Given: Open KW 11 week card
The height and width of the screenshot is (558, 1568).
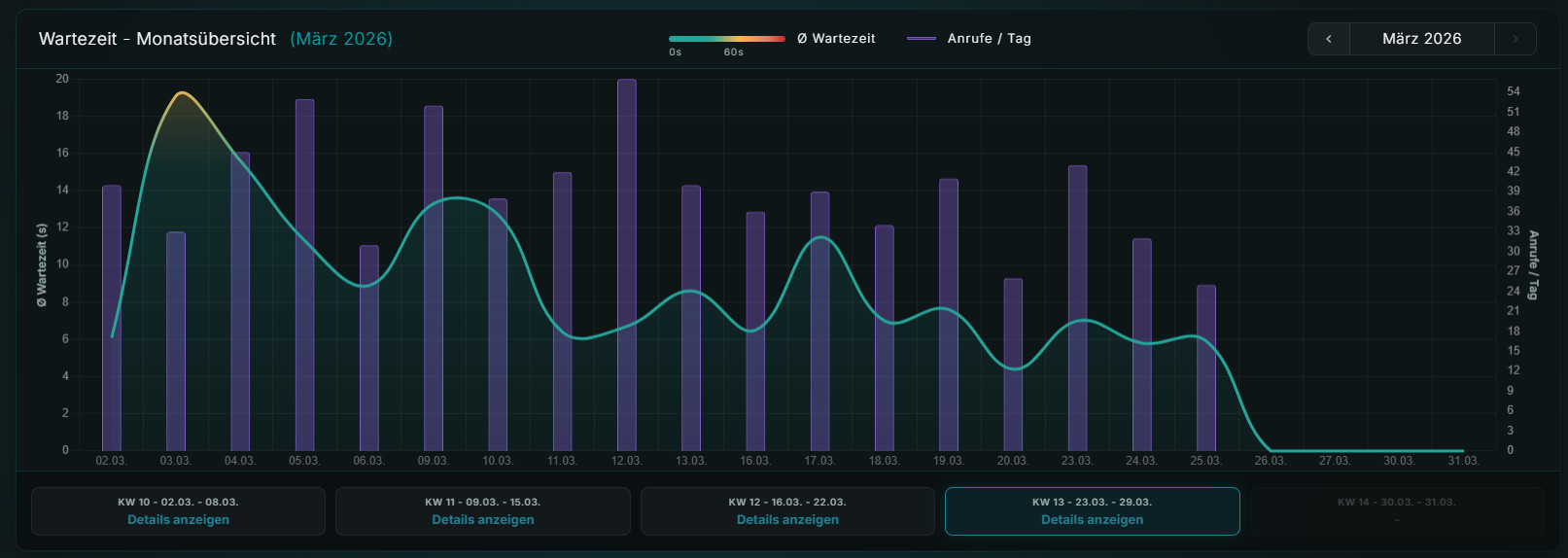Looking at the screenshot, I should (x=482, y=511).
